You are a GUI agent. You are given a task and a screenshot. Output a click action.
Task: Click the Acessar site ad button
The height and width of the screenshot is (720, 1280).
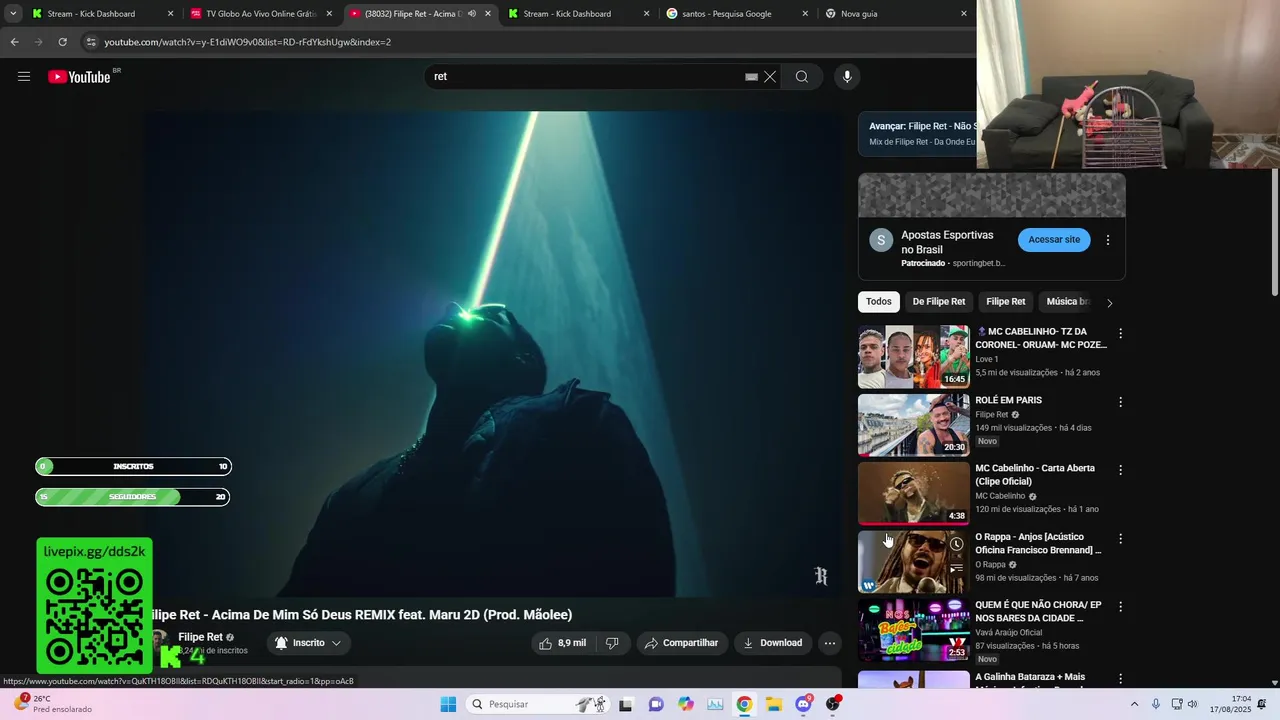[1054, 240]
